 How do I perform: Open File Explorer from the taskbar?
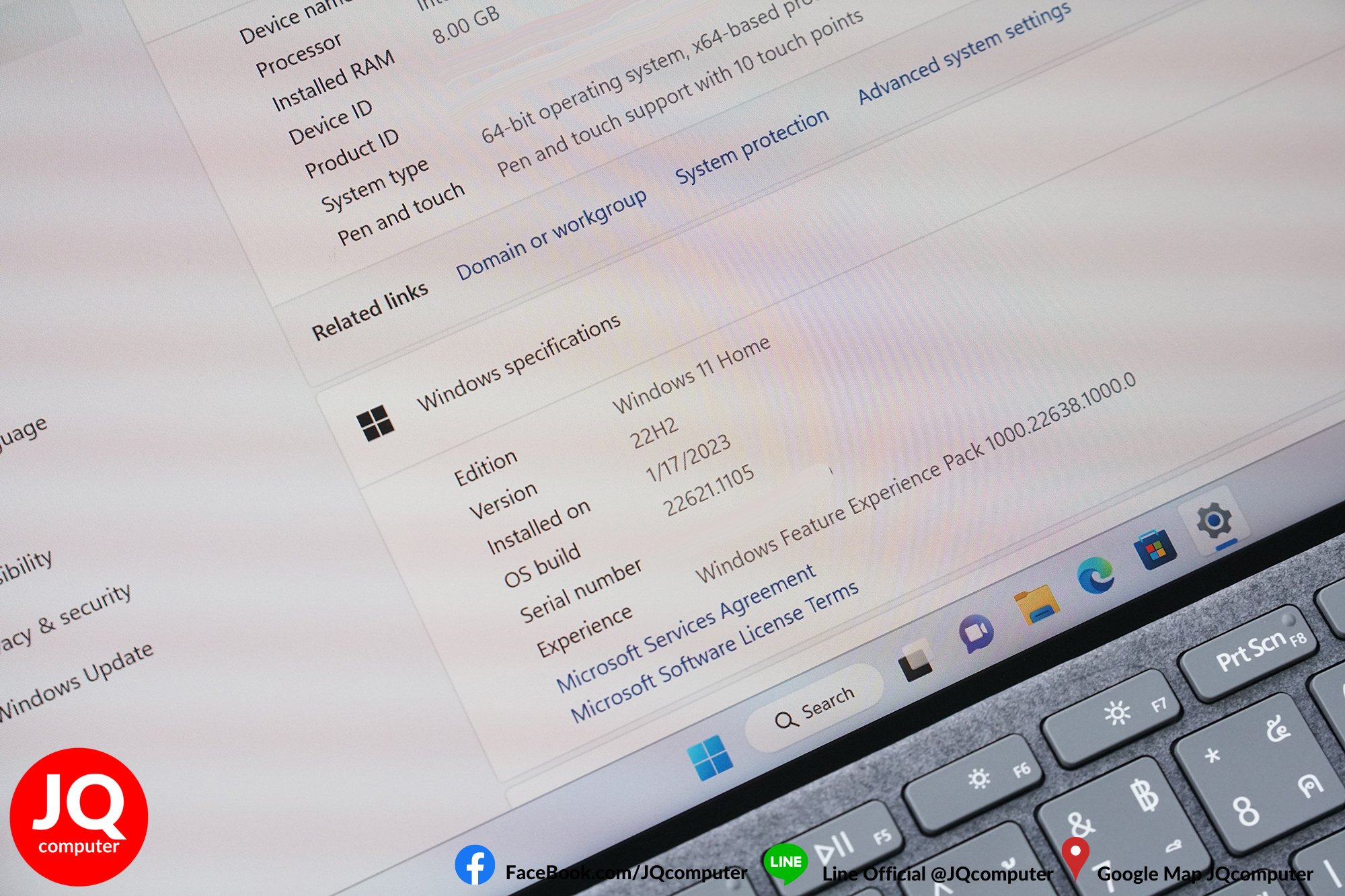pos(1036,604)
